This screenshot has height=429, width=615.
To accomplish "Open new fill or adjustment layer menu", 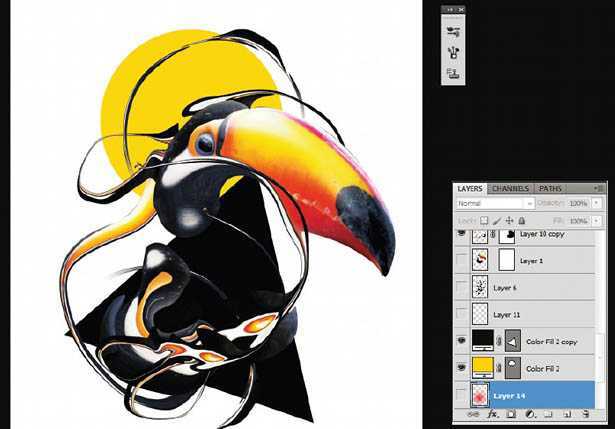I will click(530, 414).
